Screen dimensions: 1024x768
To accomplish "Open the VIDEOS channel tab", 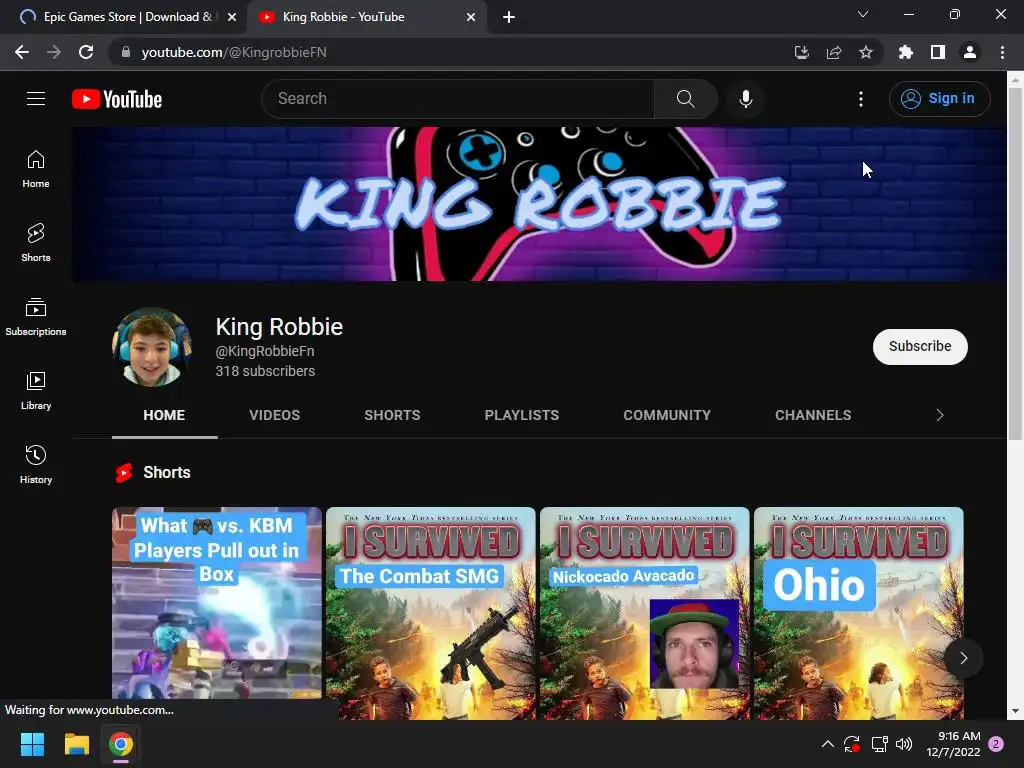I will click(x=274, y=415).
